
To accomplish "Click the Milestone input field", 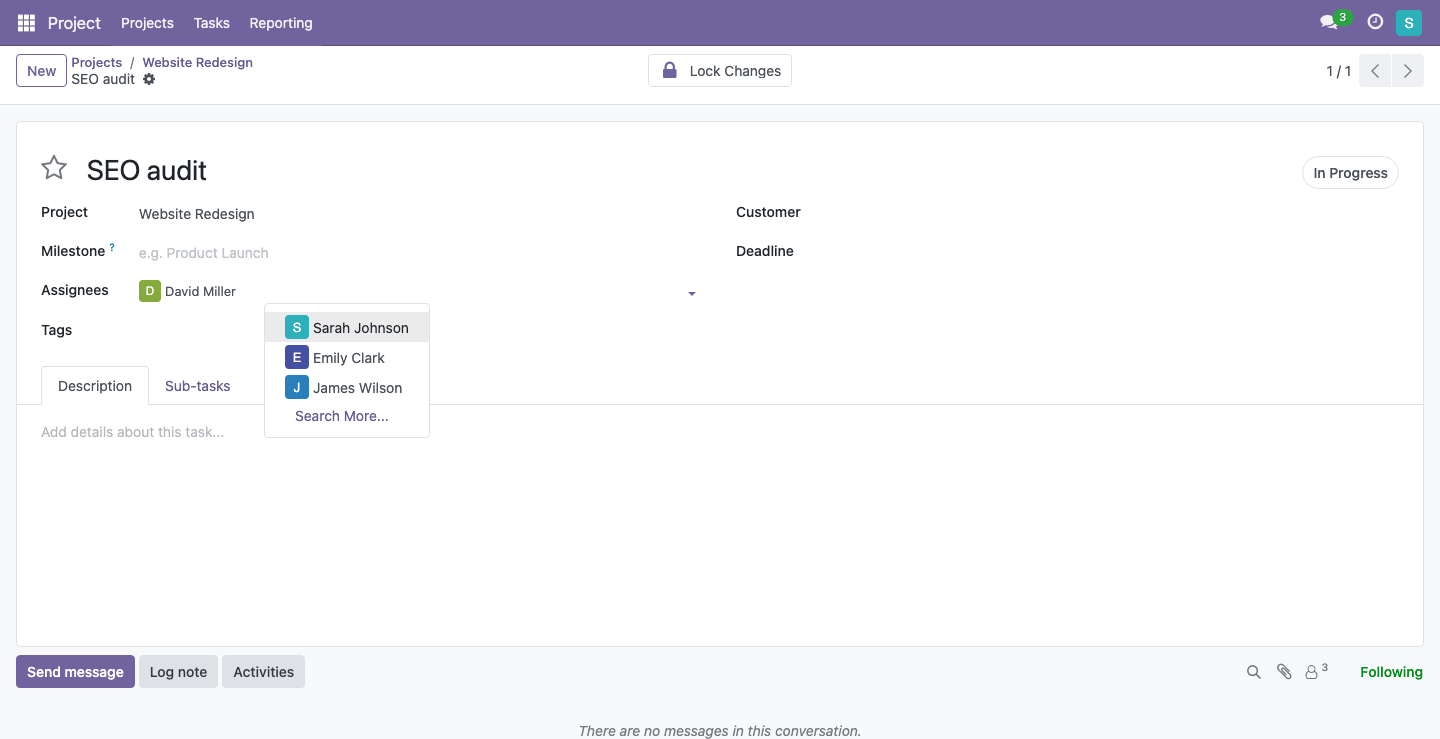I will (x=419, y=253).
